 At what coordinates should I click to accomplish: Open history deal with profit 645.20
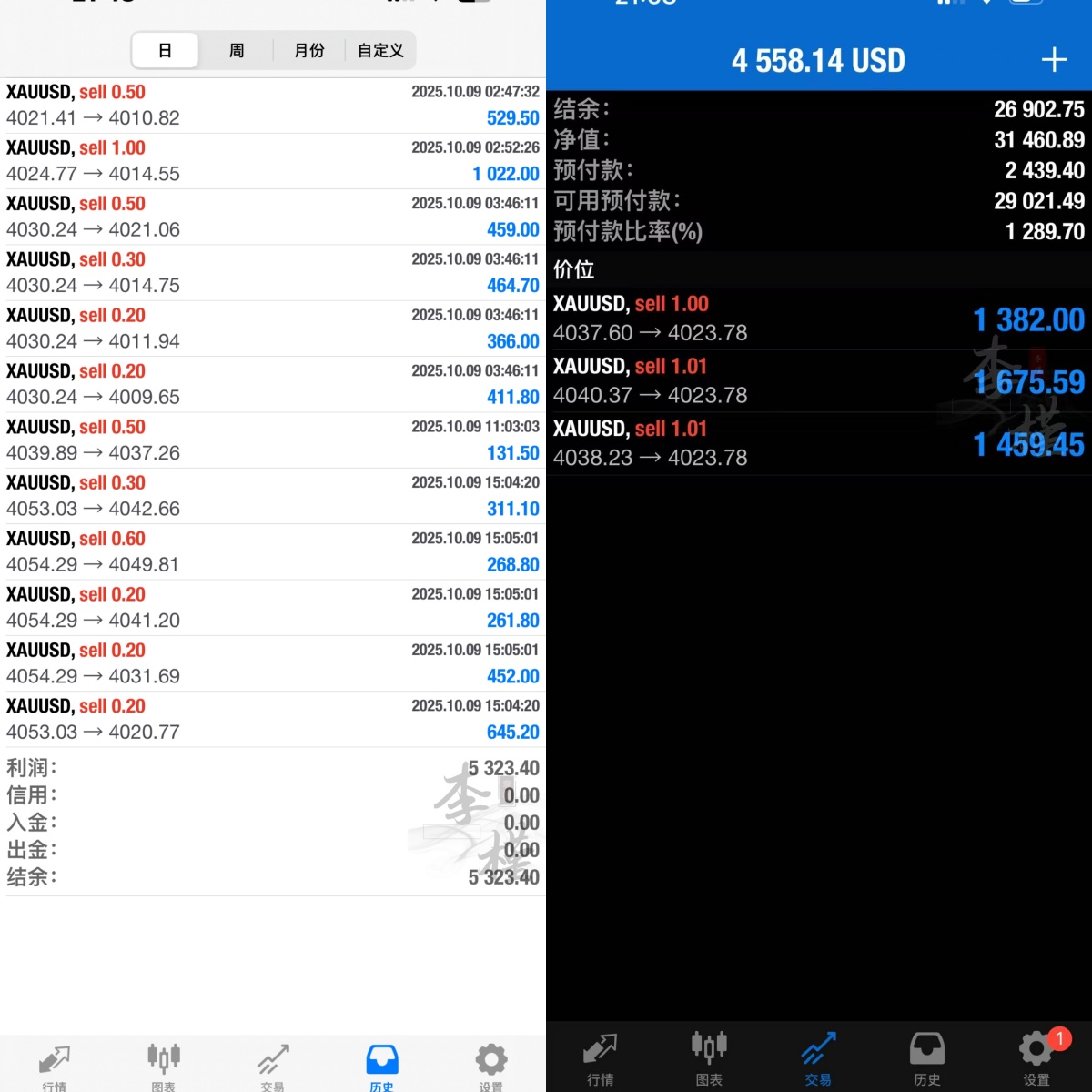click(273, 719)
